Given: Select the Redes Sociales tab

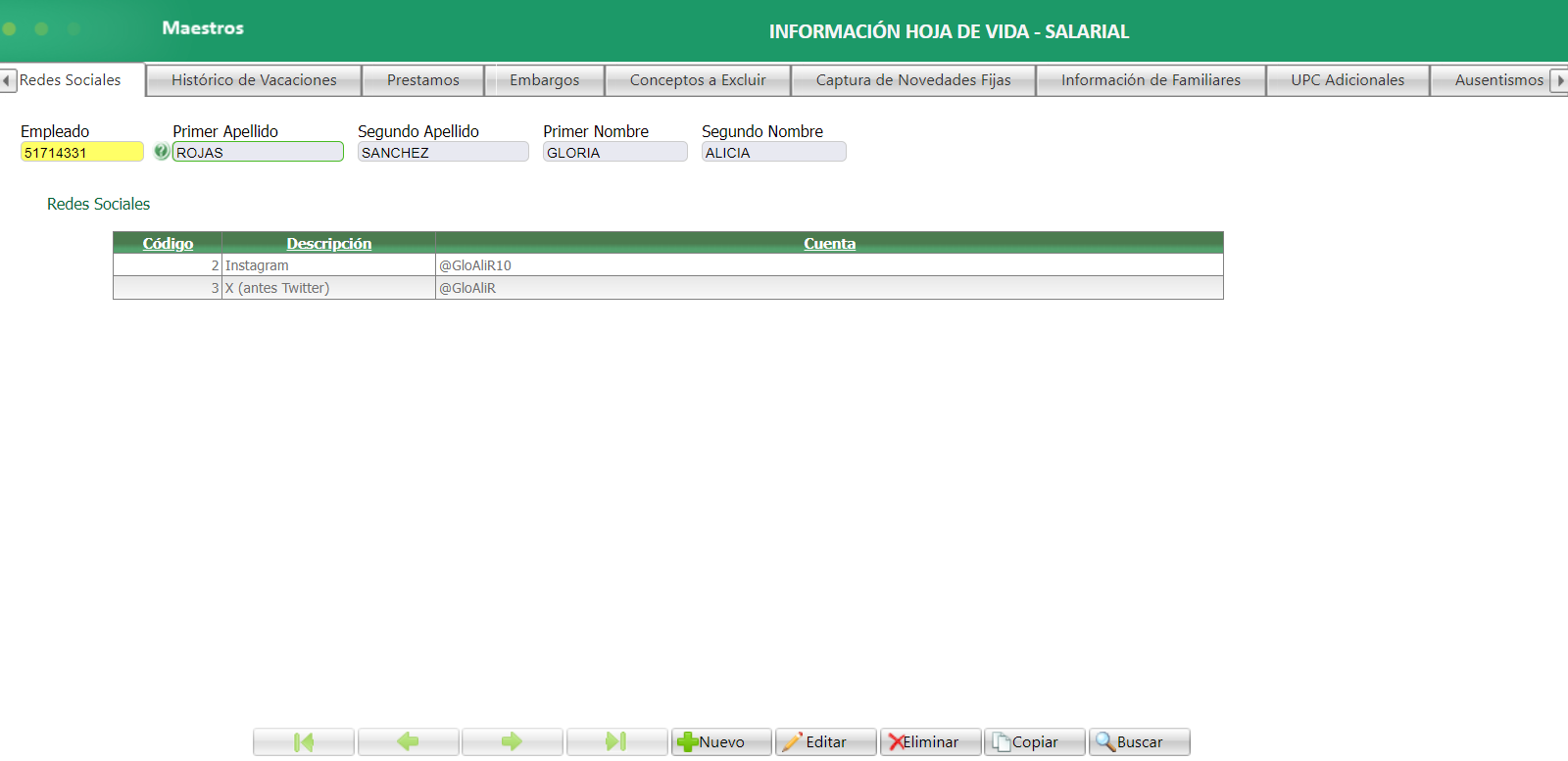Looking at the screenshot, I should (x=71, y=80).
